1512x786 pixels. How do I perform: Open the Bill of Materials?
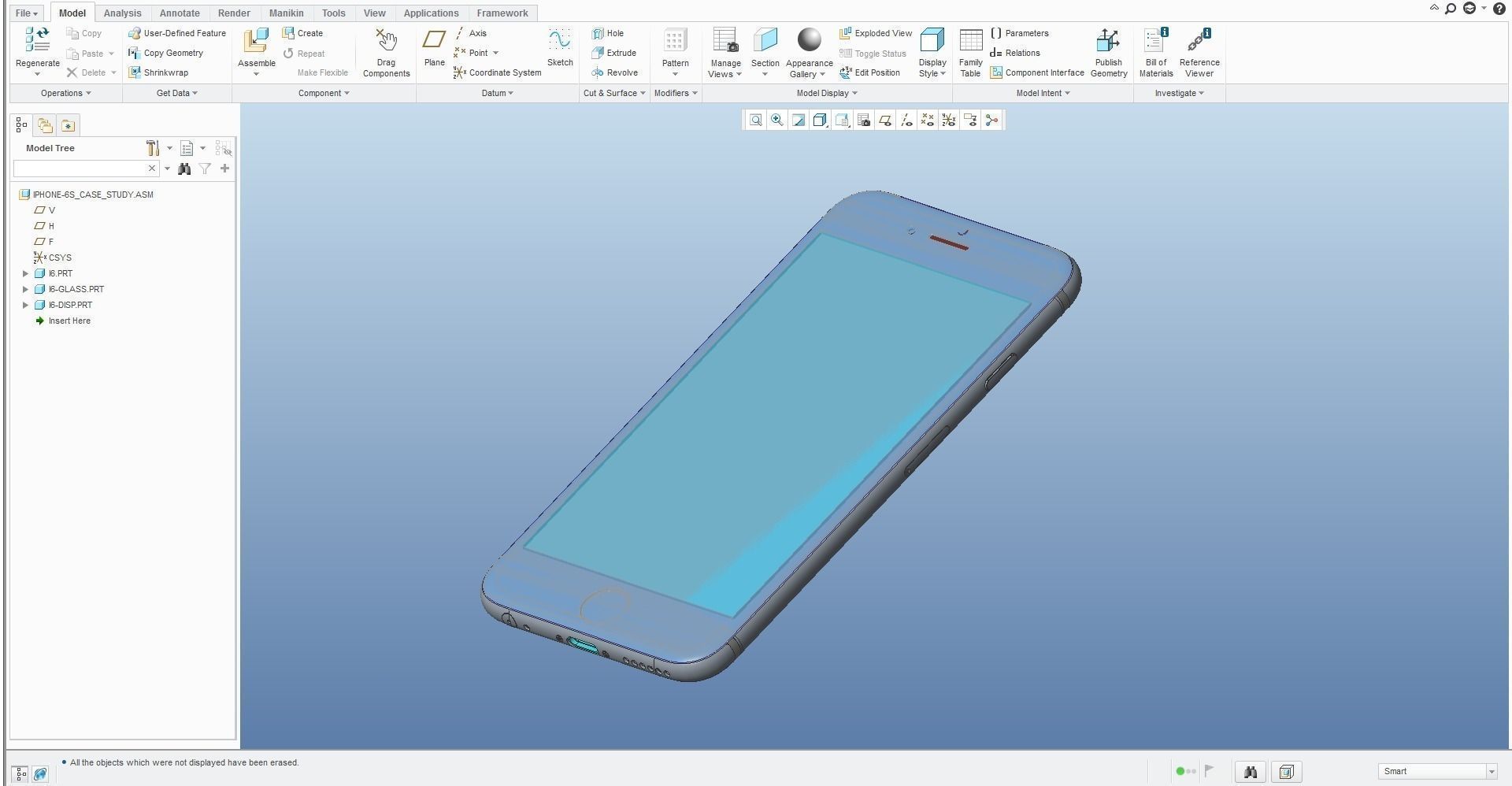[1155, 52]
